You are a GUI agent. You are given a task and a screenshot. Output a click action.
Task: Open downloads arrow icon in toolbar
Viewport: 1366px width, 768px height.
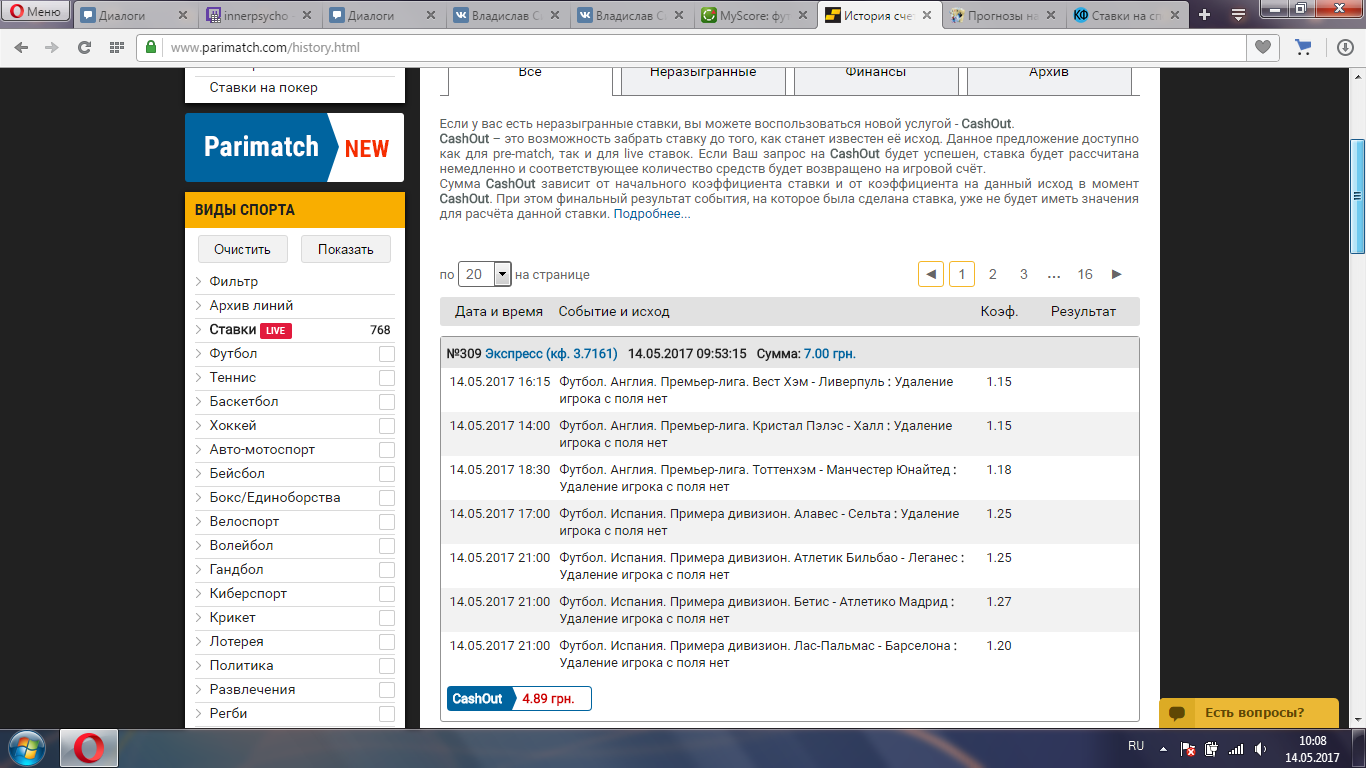1345,47
